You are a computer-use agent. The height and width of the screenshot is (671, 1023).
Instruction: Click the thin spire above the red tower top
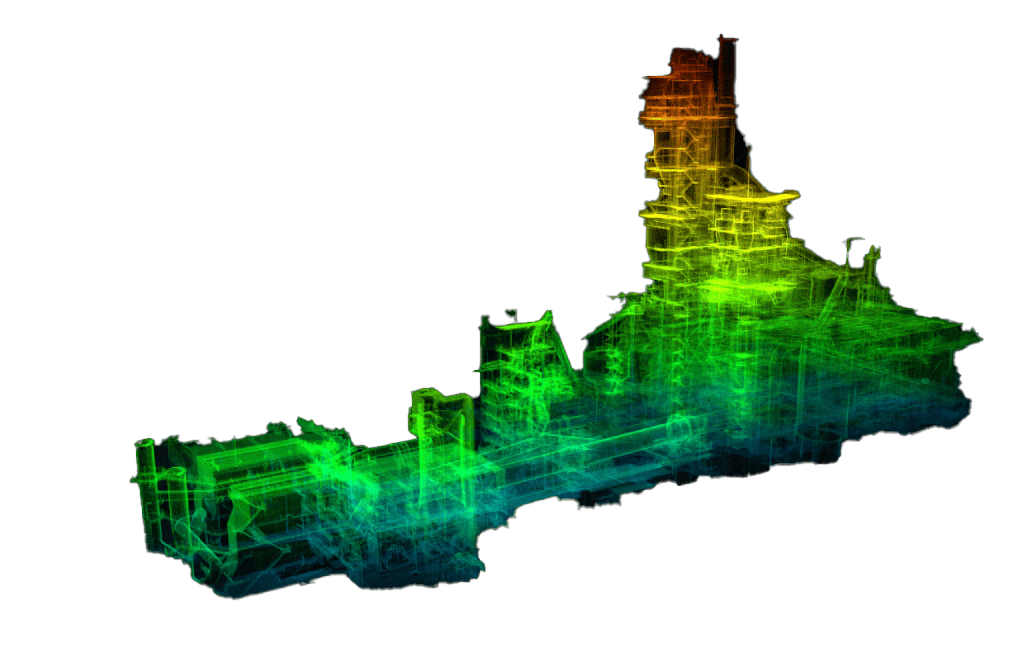coord(722,45)
